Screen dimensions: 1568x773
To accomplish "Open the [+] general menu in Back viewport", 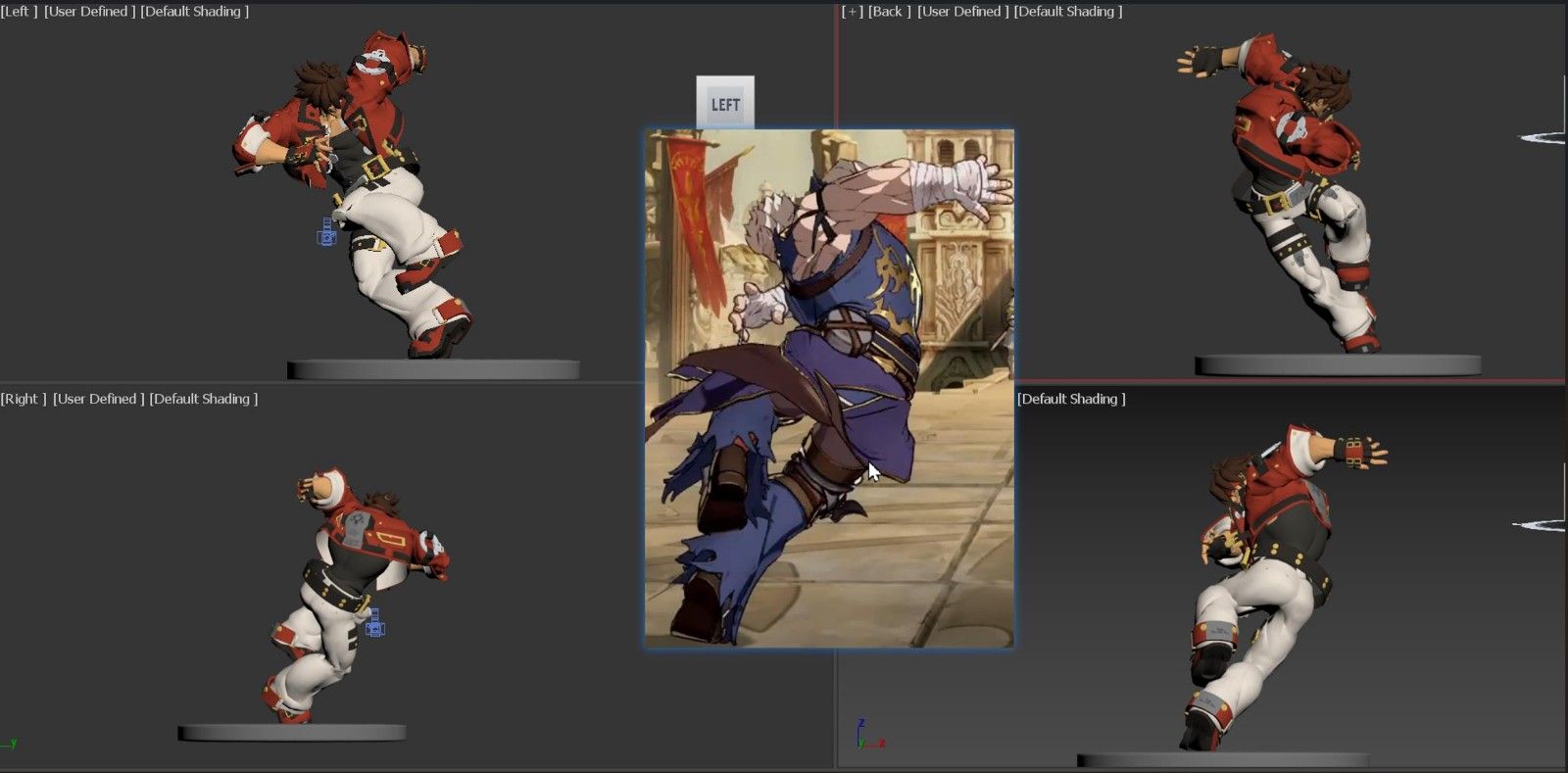I will (x=851, y=12).
